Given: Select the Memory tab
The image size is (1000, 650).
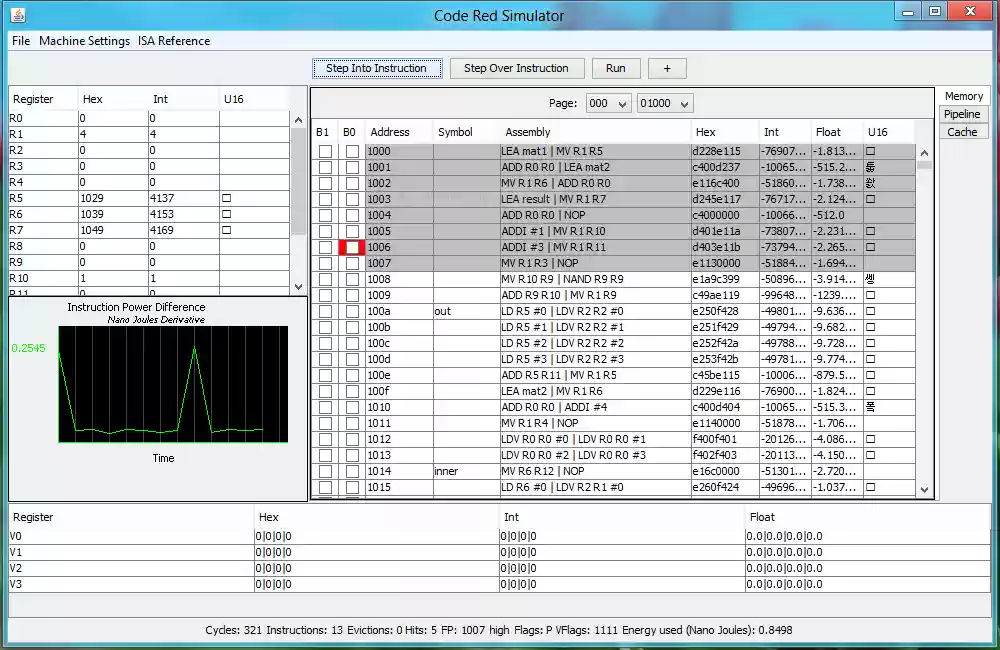Looking at the screenshot, I should tap(963, 95).
